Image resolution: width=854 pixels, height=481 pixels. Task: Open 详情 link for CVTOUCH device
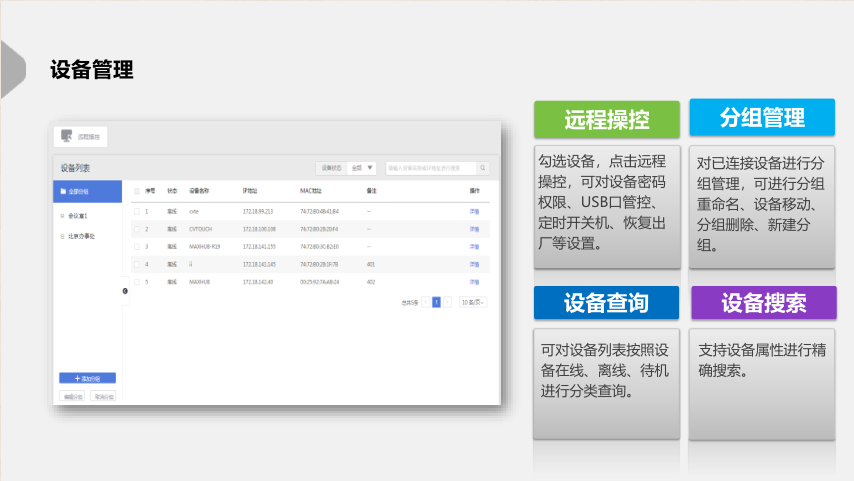point(474,229)
